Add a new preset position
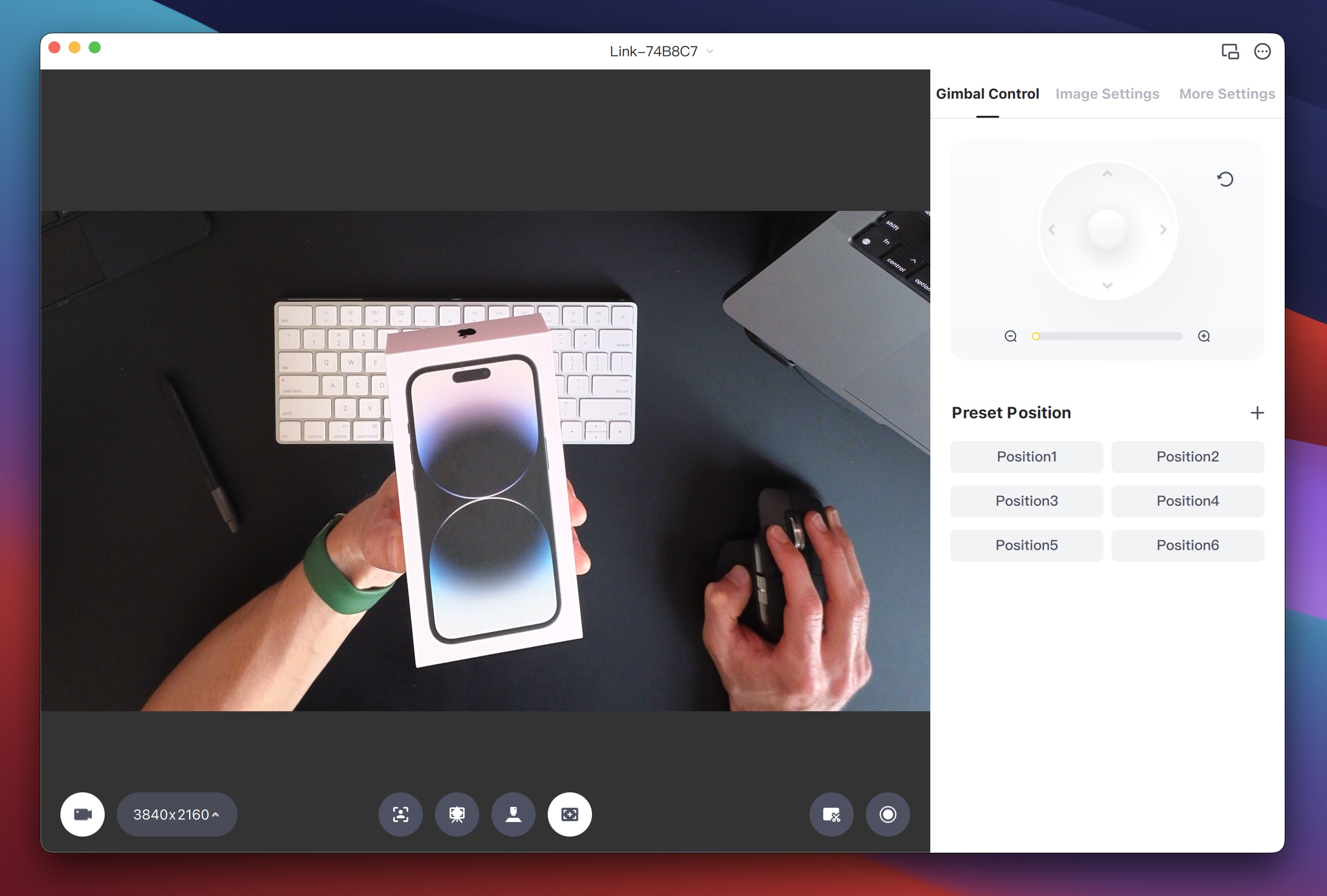Viewport: 1327px width, 896px height. pyautogui.click(x=1257, y=413)
